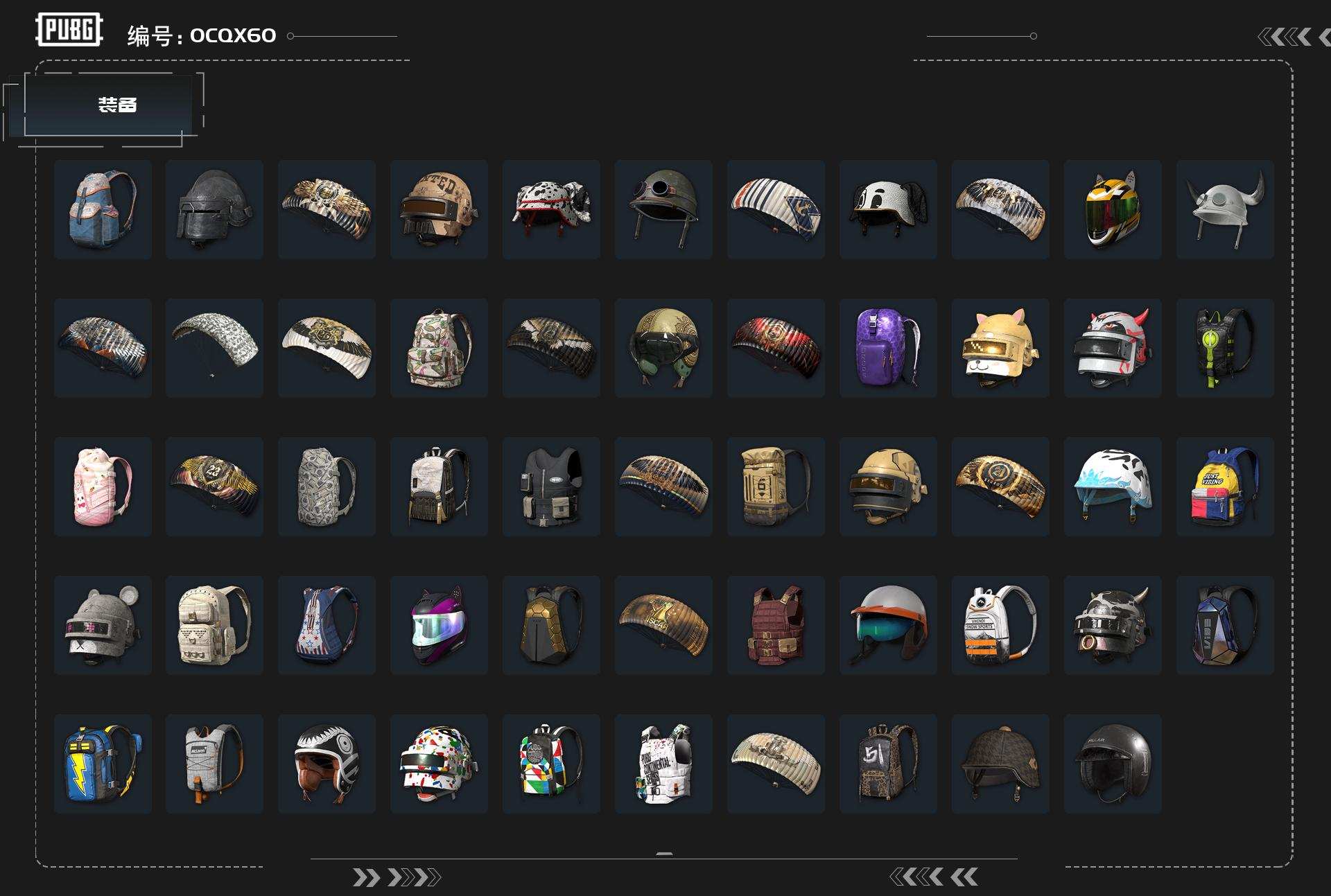Pick the brown checkered-pattern helmet

(x=1001, y=764)
